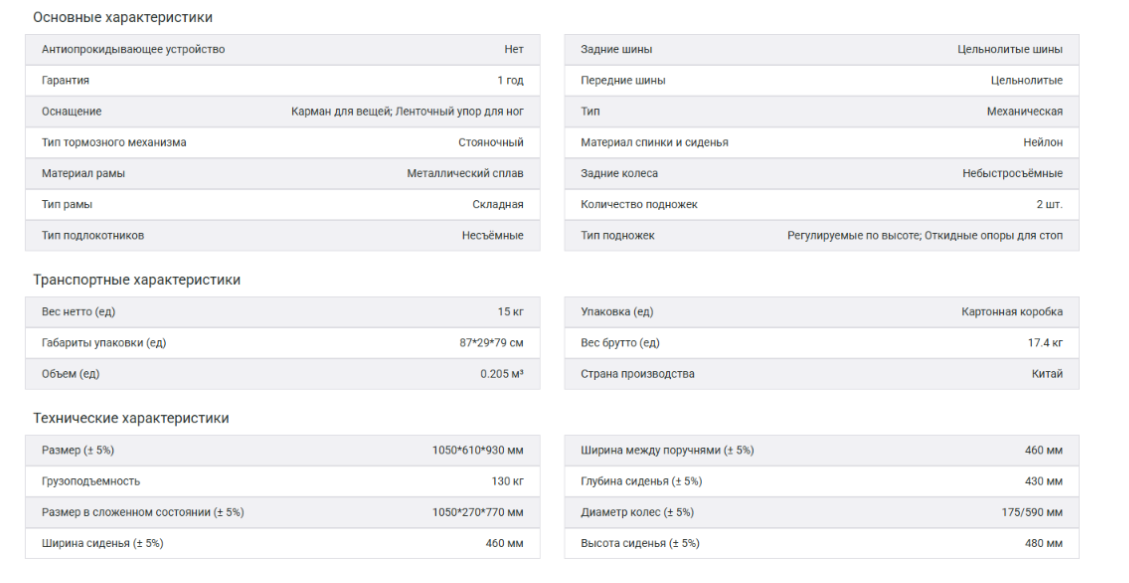The height and width of the screenshot is (583, 1129).
Task: Click the "Гарантия" row label
Action: click(65, 80)
